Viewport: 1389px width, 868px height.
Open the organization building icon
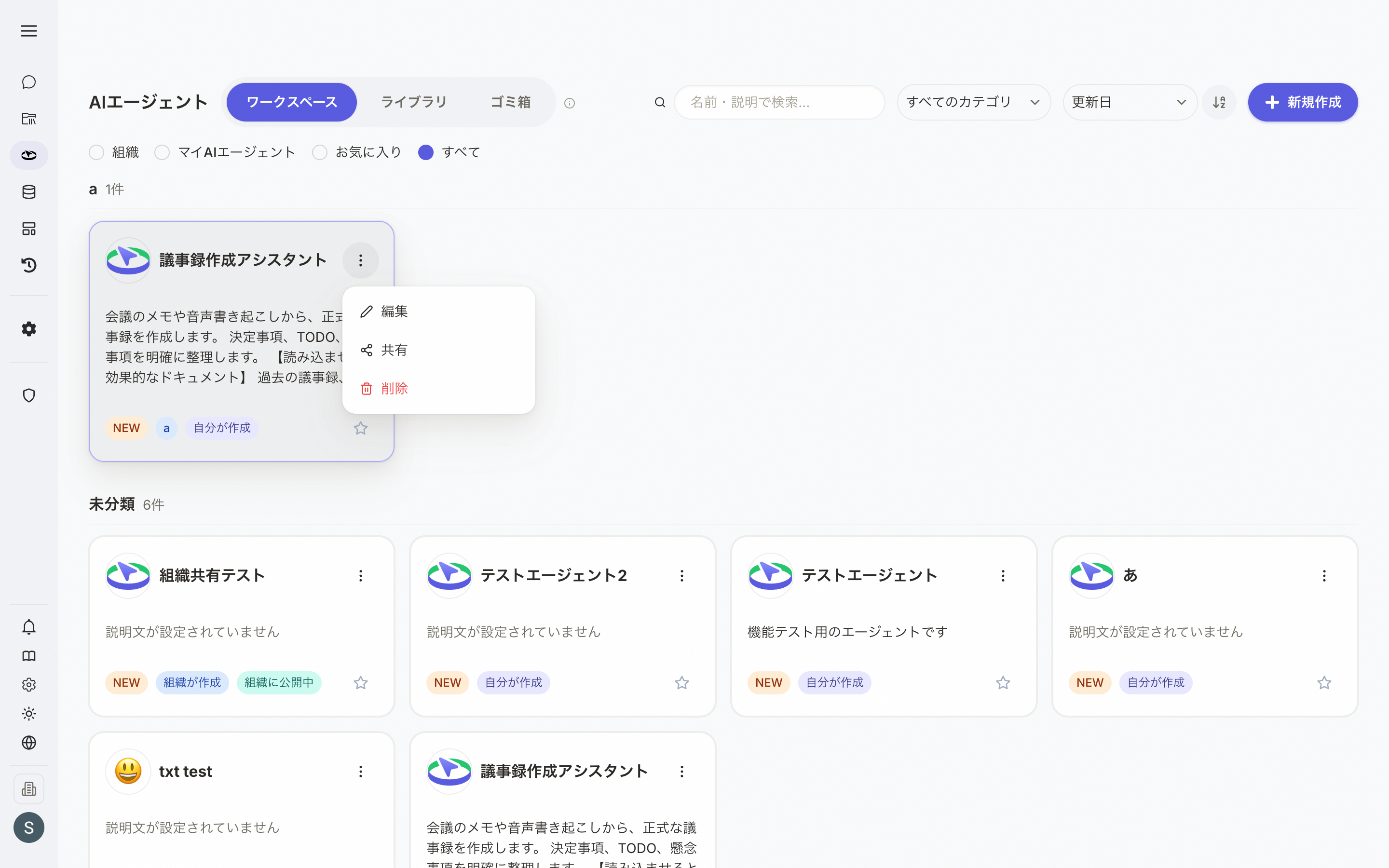[x=29, y=789]
